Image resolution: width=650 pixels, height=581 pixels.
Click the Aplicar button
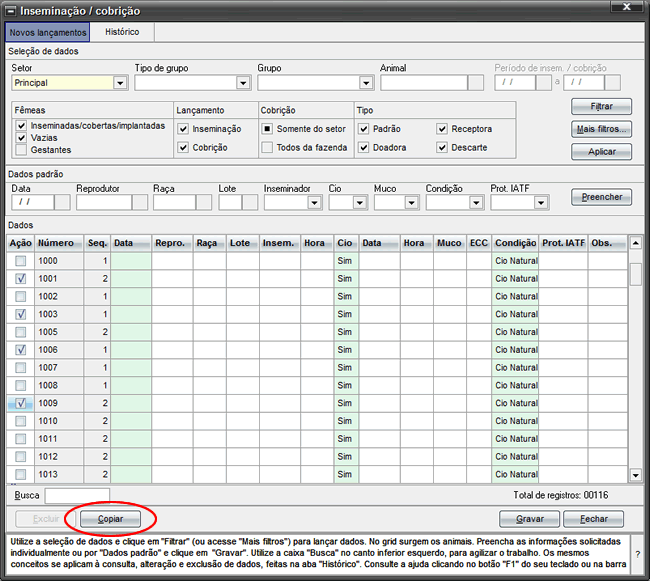601,152
